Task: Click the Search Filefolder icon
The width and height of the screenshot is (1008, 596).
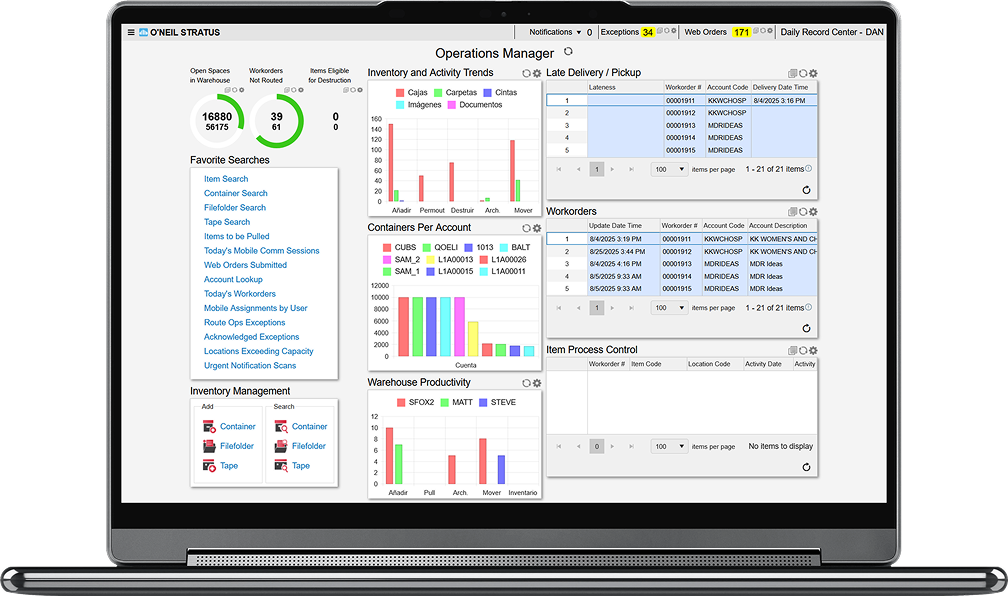Action: tap(281, 446)
